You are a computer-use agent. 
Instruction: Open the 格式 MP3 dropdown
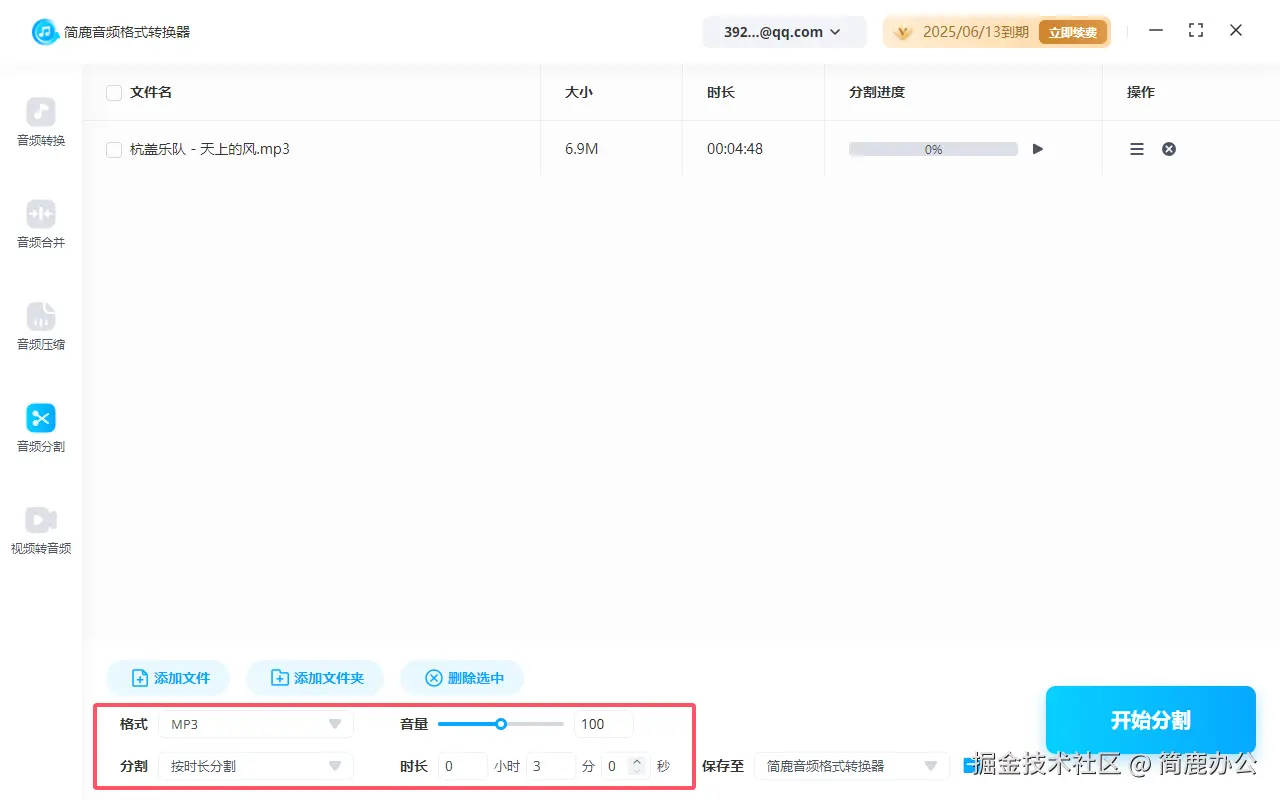(256, 724)
